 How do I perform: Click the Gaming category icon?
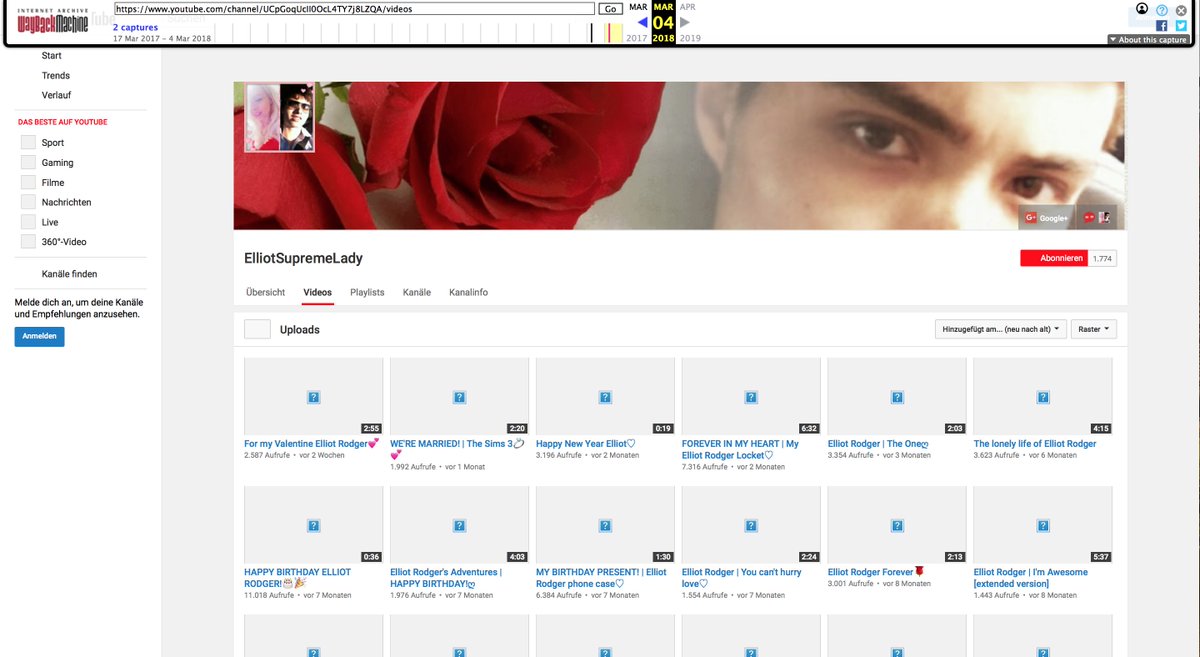pos(28,163)
